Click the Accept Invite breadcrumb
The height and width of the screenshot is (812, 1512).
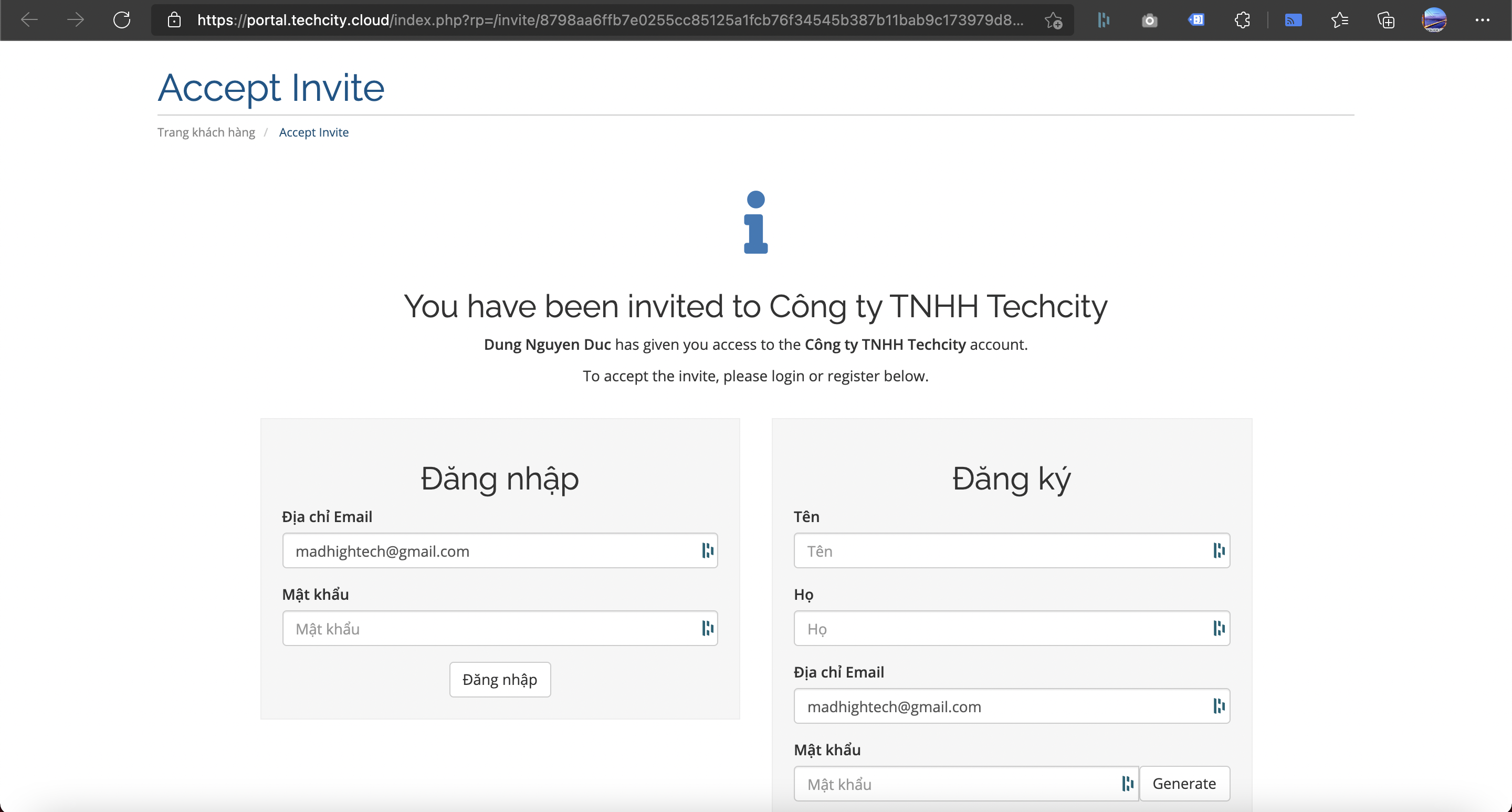click(313, 132)
